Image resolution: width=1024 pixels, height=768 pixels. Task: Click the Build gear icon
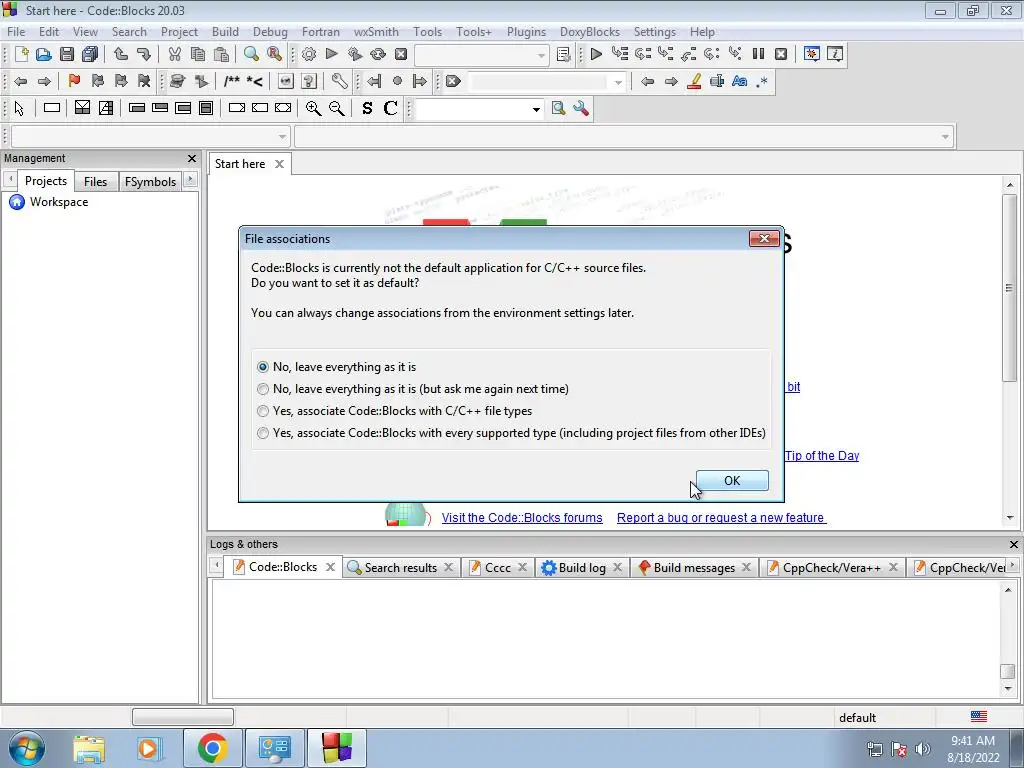309,54
